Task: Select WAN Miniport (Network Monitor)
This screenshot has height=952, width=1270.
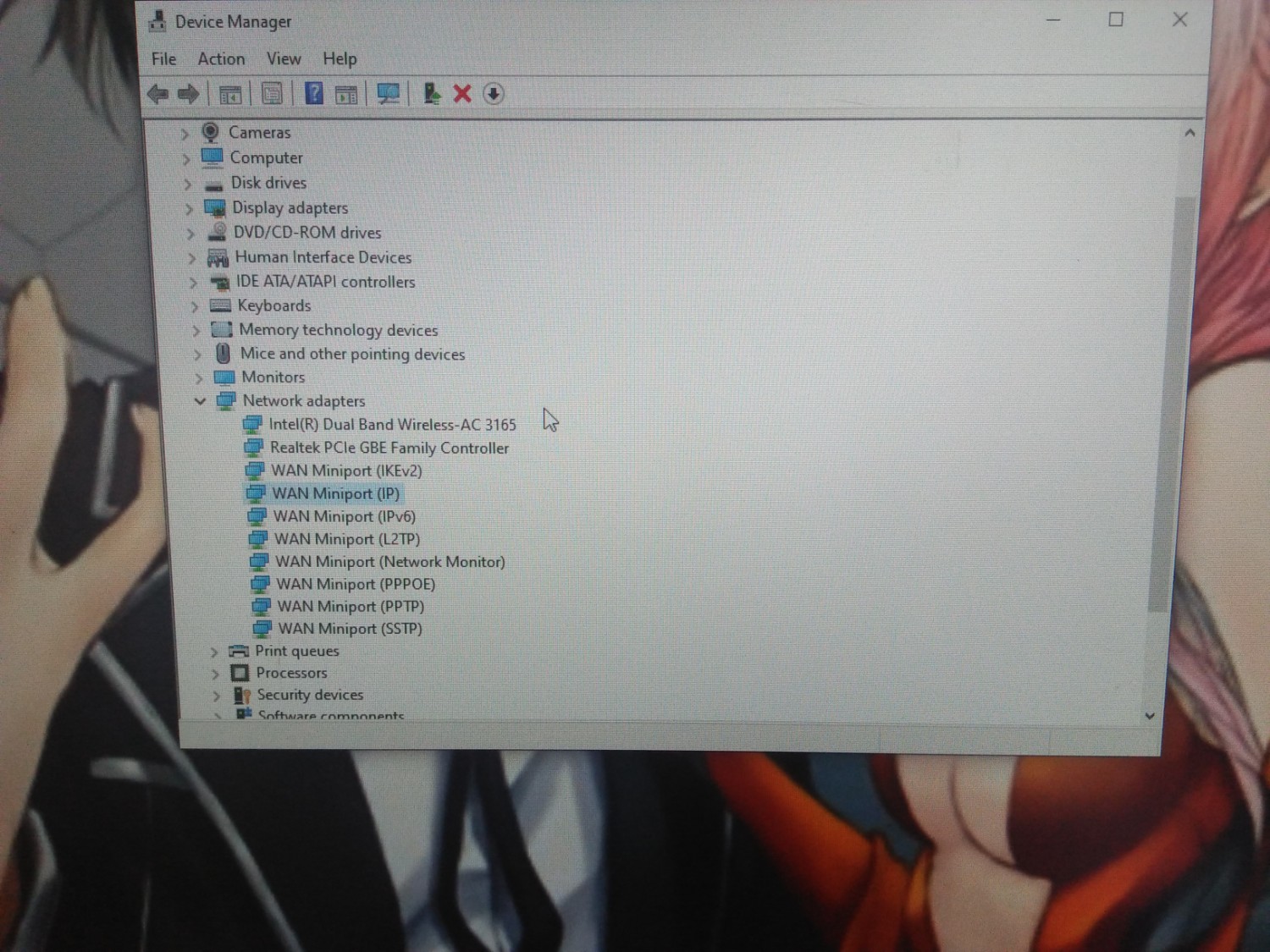Action: (x=390, y=562)
